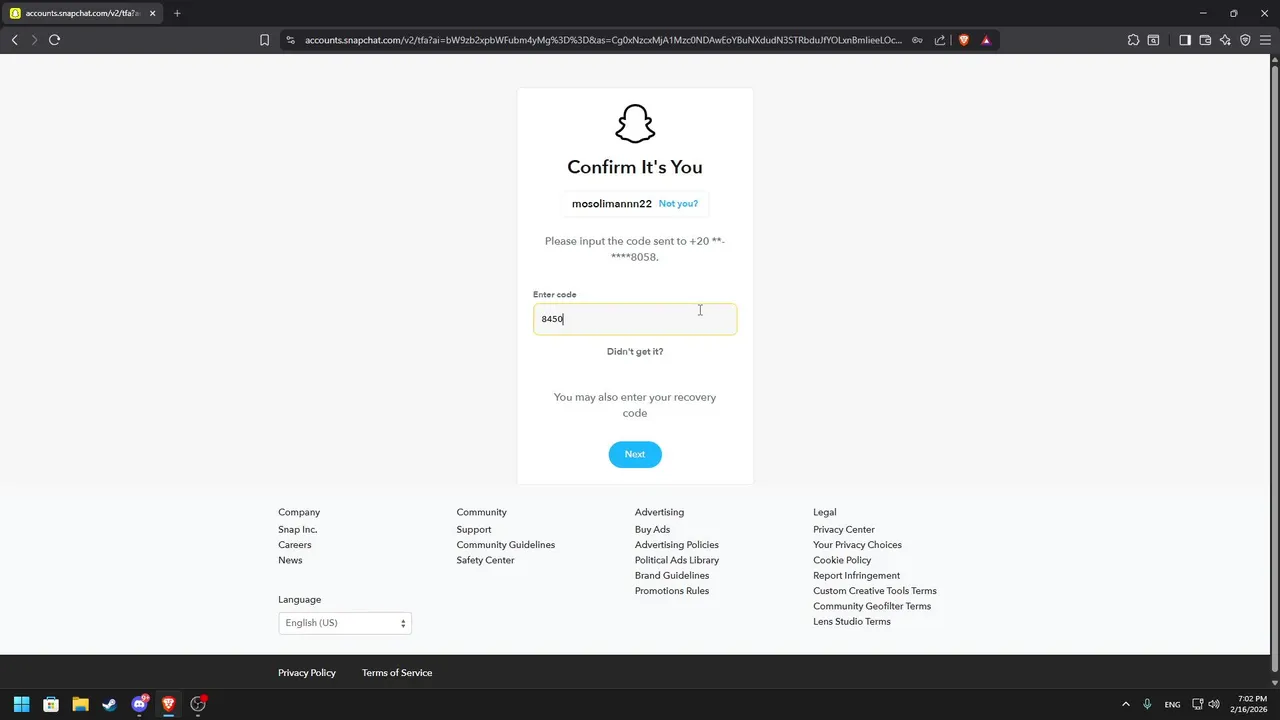Open the Advertising Policies link

pyautogui.click(x=677, y=545)
